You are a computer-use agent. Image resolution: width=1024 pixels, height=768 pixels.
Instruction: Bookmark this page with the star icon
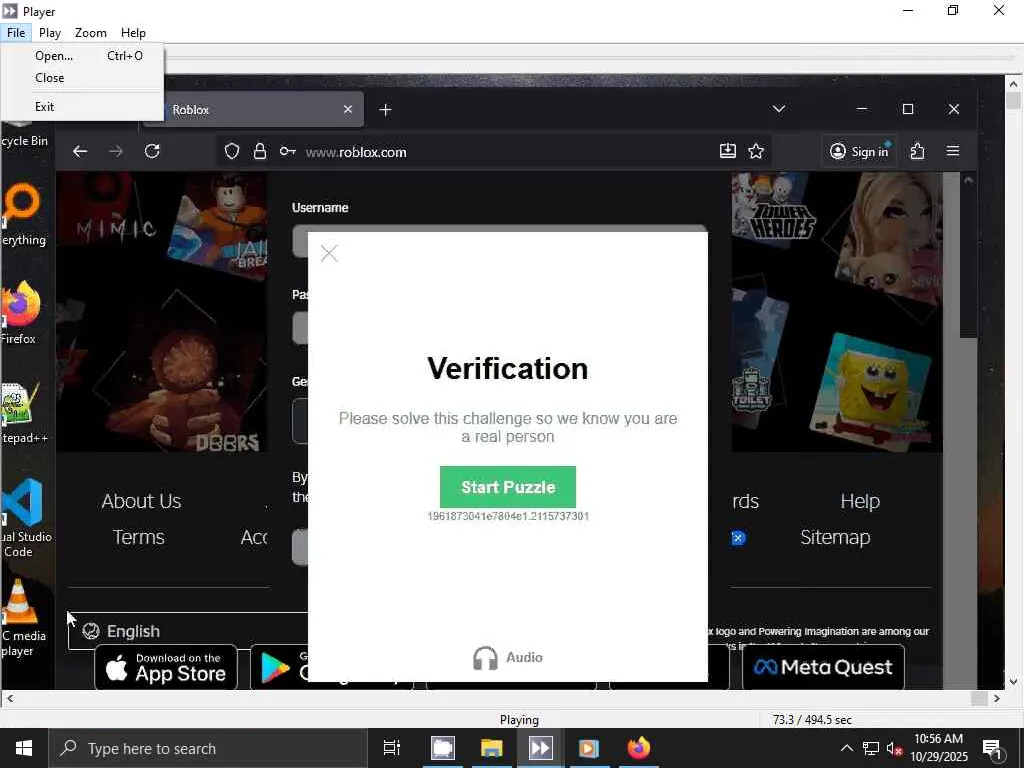click(x=756, y=152)
